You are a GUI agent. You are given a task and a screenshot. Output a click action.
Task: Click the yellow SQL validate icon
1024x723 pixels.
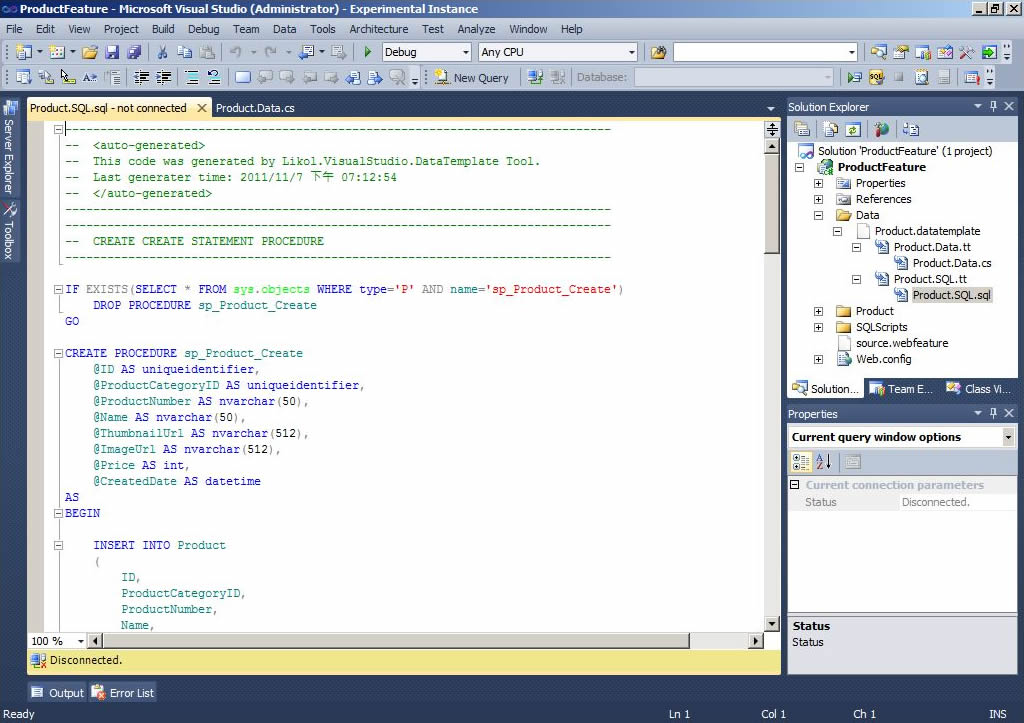[x=876, y=77]
